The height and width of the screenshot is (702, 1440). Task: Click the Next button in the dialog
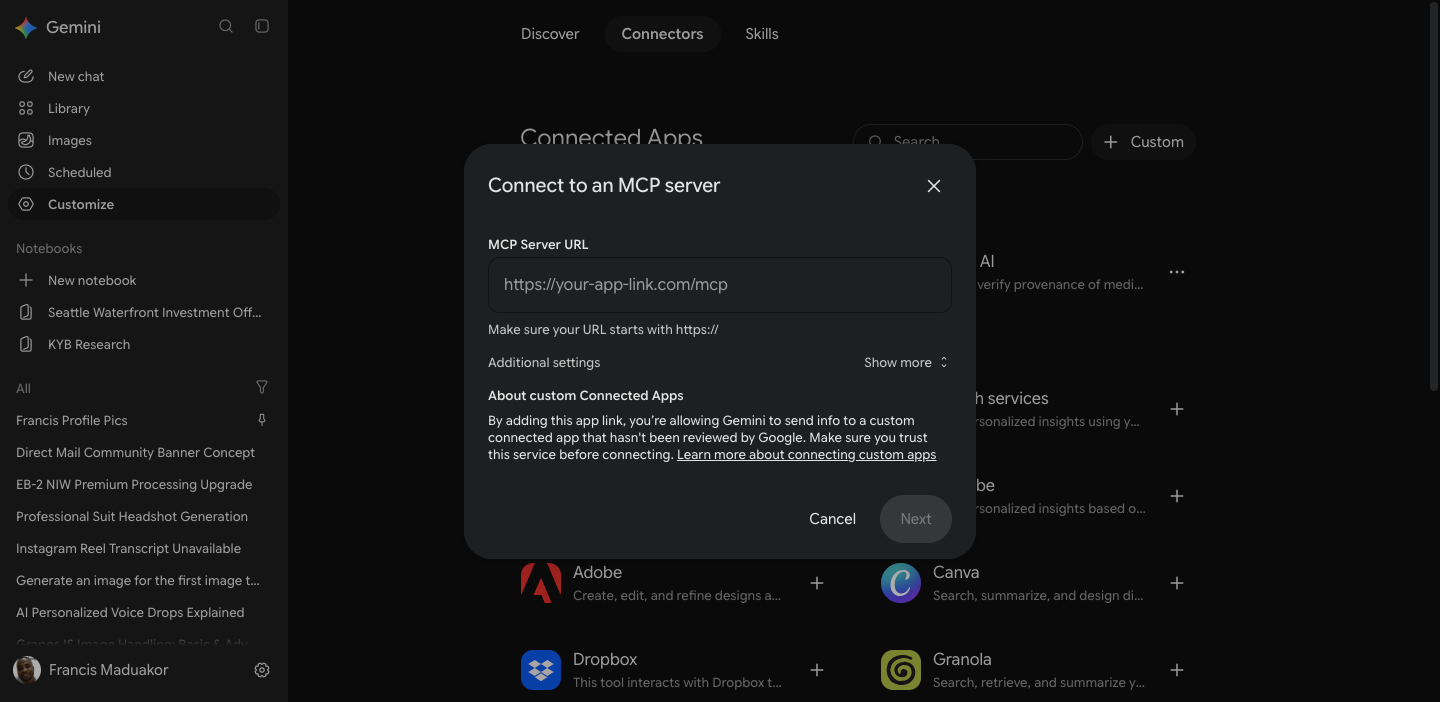tap(916, 519)
